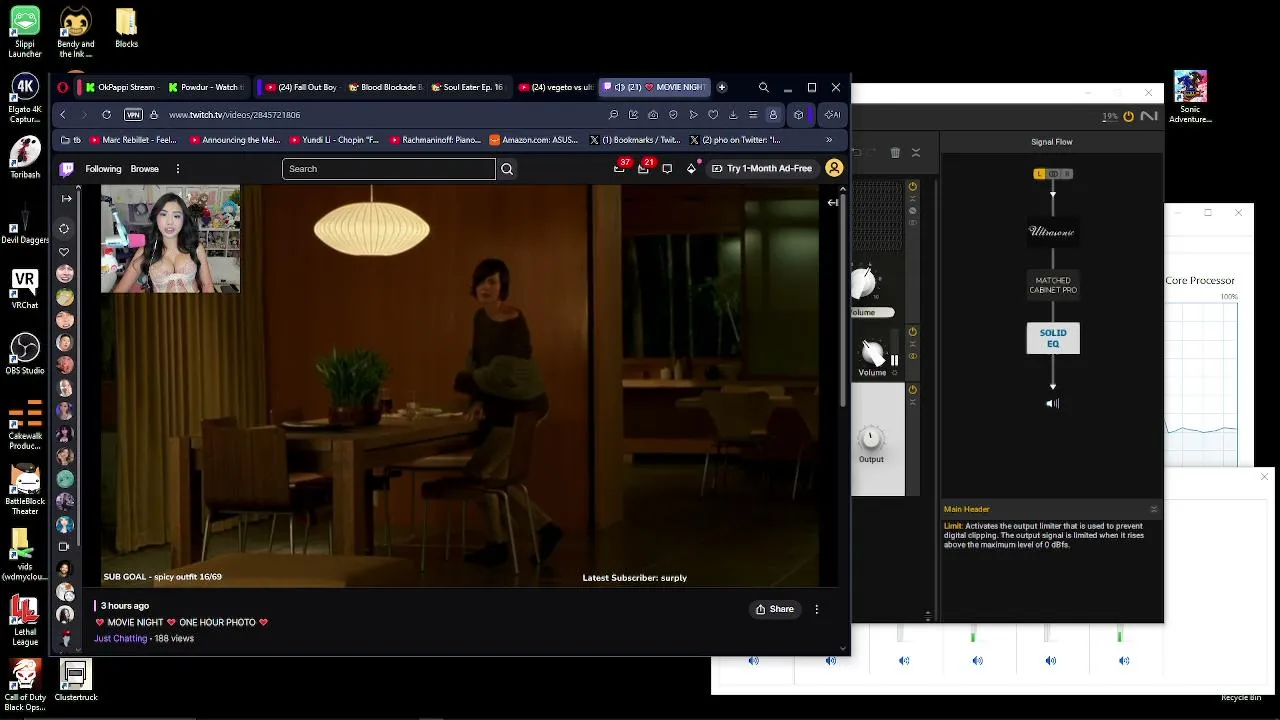Open the Twitch home logo
1280x720 pixels.
click(67, 169)
